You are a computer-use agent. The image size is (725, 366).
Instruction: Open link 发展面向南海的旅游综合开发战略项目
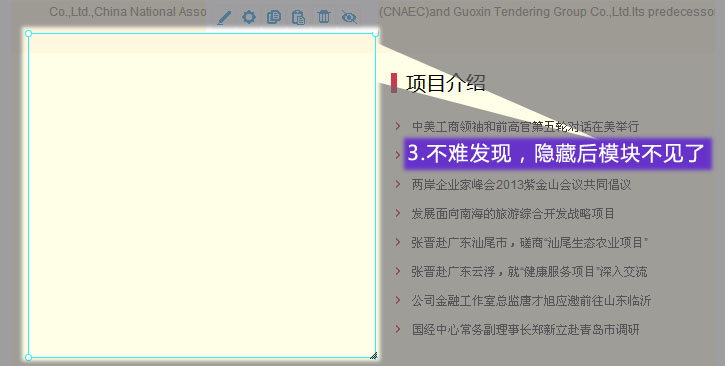(x=513, y=214)
